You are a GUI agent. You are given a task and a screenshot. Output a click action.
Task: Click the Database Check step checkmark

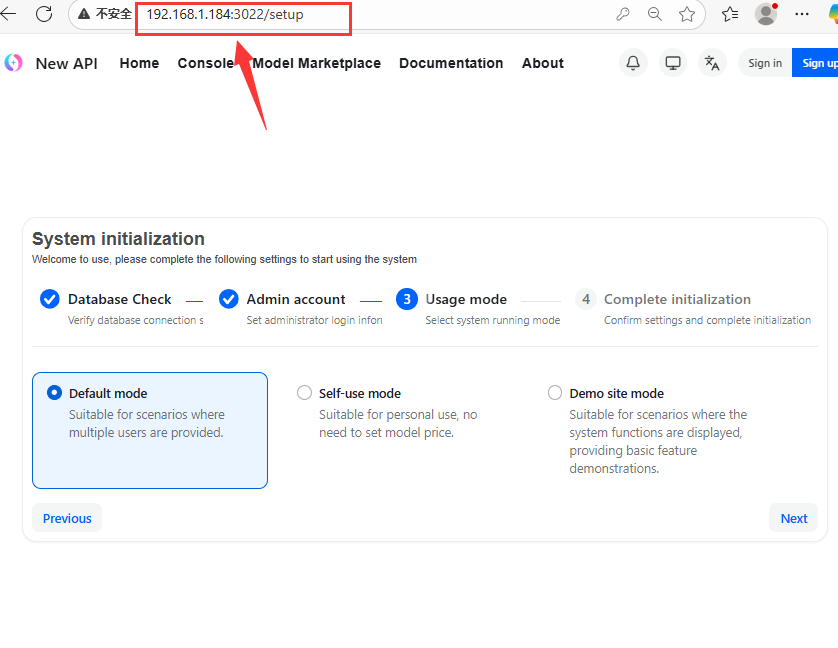pos(50,299)
